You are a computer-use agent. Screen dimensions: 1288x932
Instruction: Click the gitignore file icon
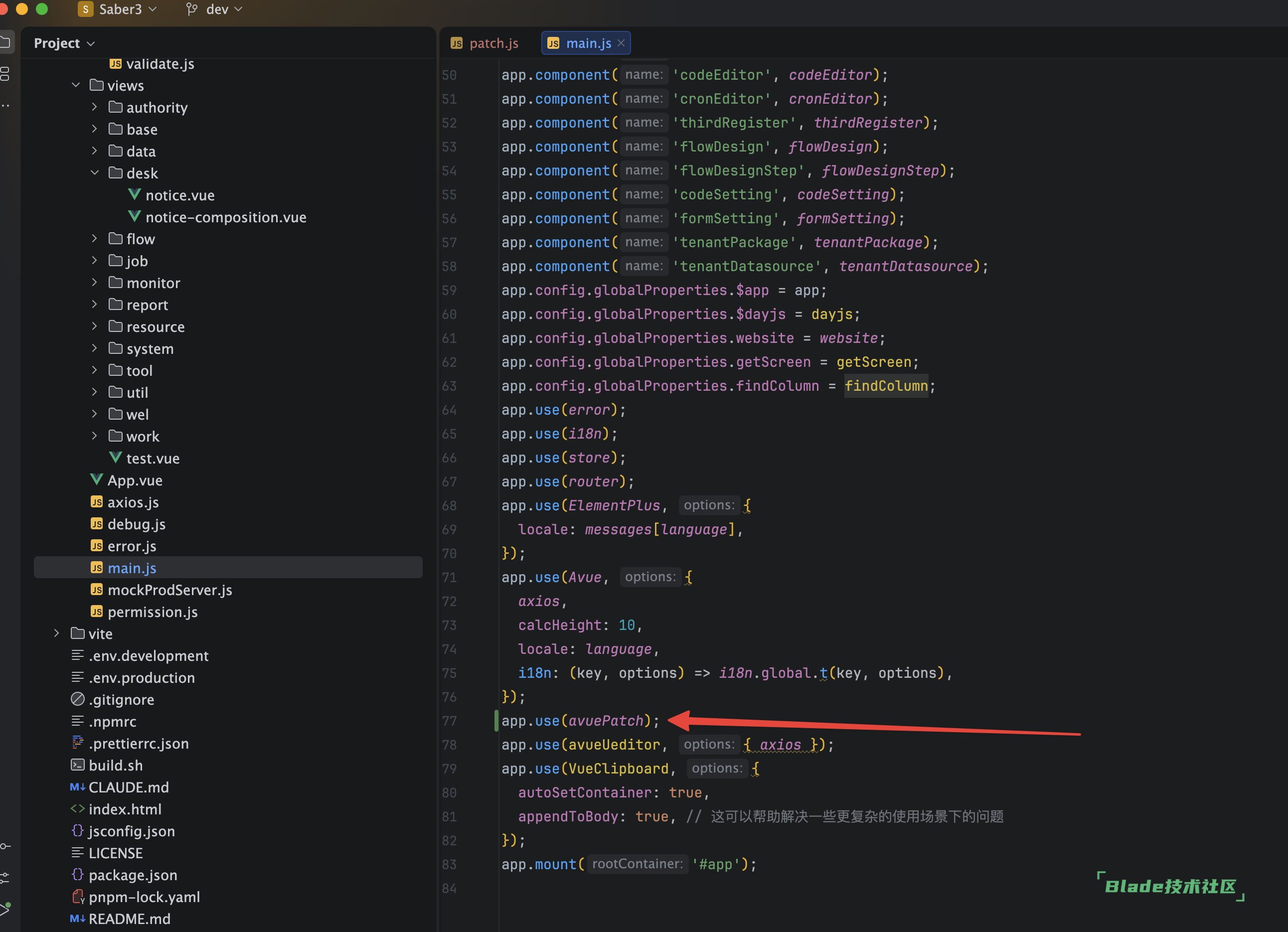tap(78, 699)
